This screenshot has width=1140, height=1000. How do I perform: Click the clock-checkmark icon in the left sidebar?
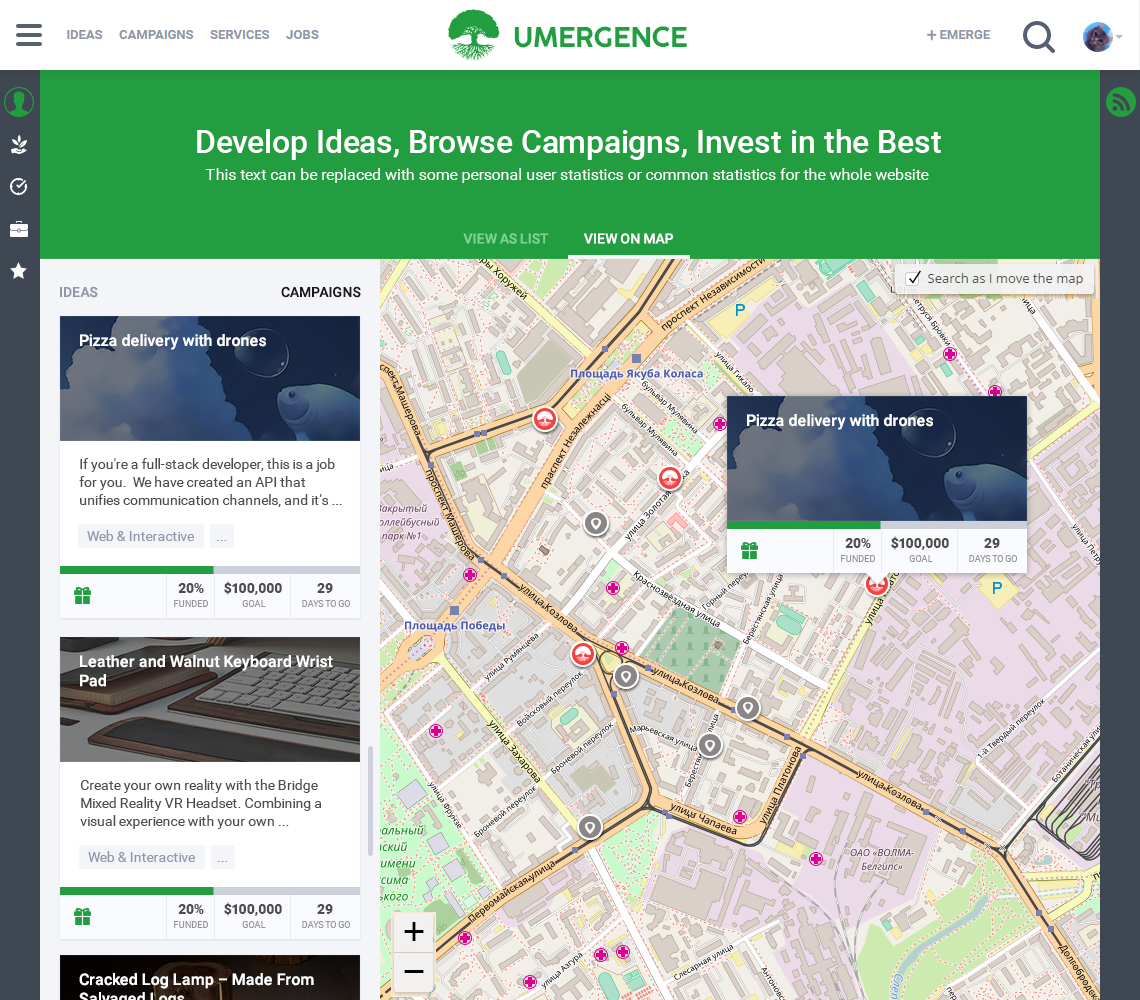(x=18, y=186)
